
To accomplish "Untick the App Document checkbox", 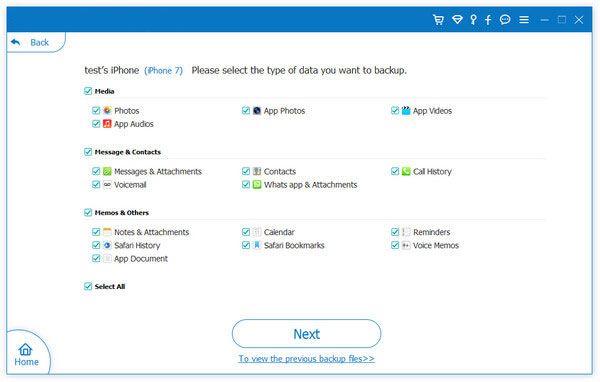I will pos(96,258).
